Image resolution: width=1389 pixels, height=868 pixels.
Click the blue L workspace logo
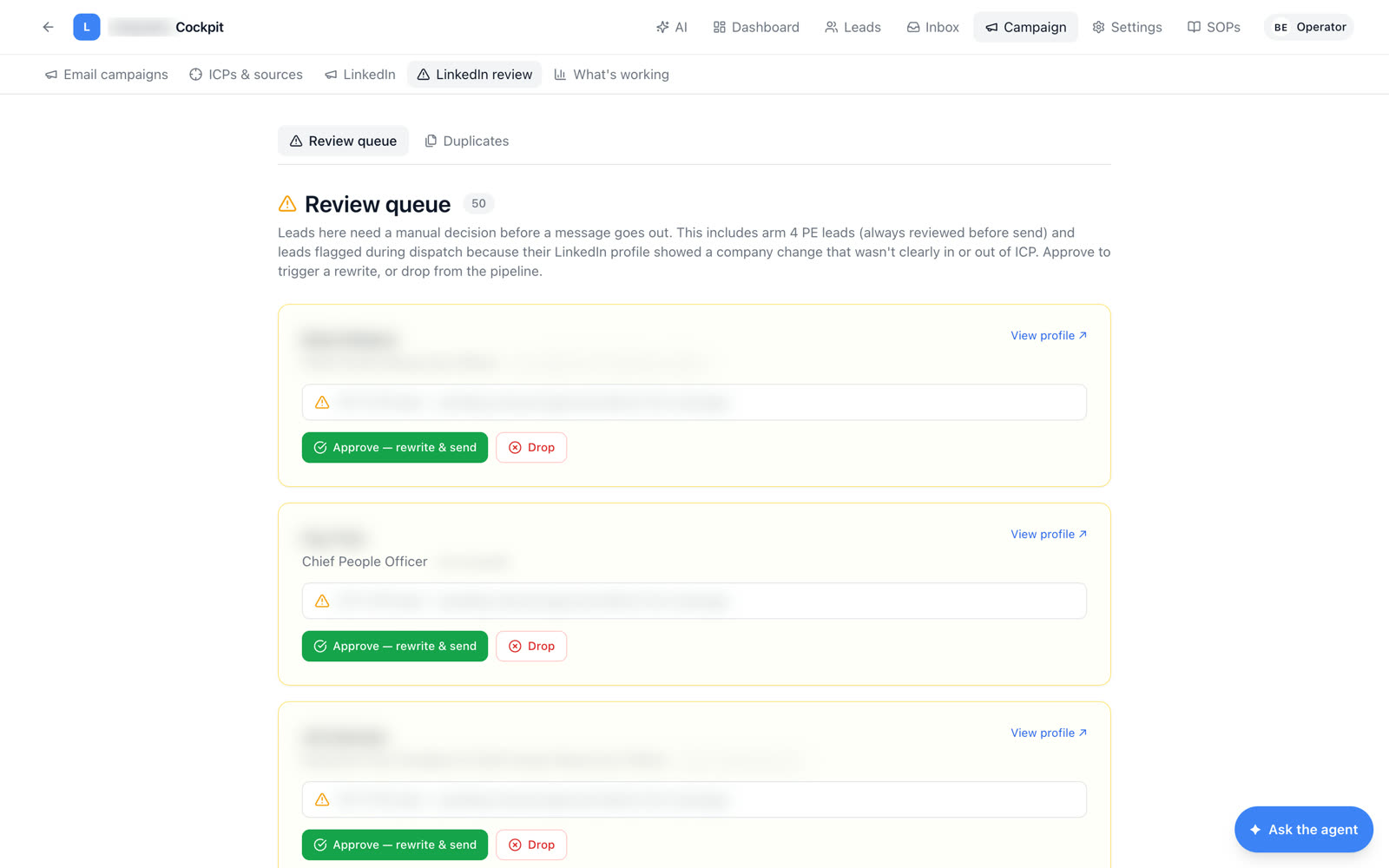tap(87, 27)
